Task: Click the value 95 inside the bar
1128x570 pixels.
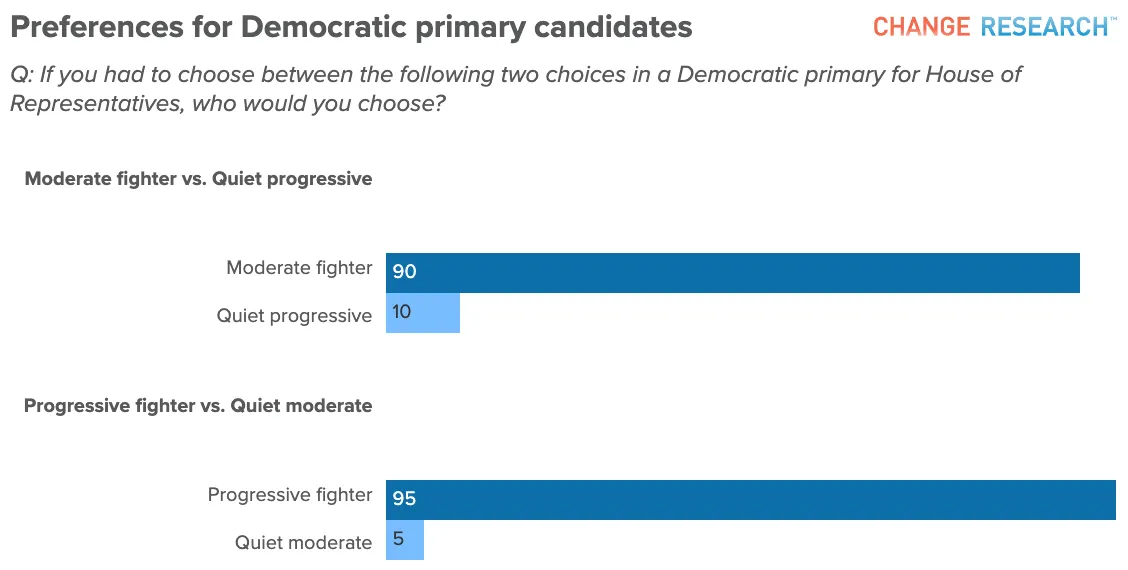Action: coord(404,499)
